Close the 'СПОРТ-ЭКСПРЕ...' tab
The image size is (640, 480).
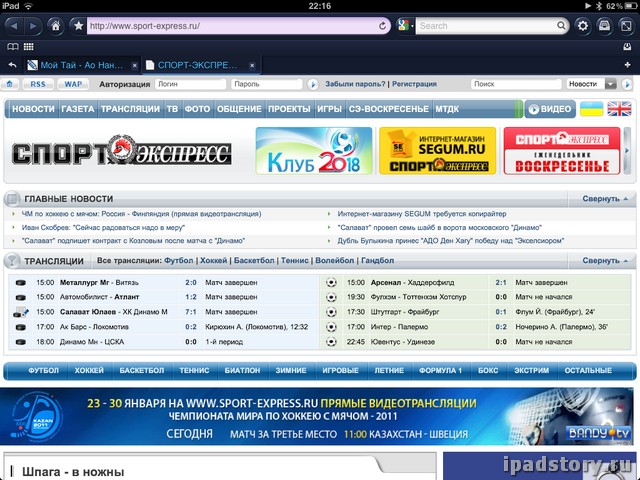(252, 65)
